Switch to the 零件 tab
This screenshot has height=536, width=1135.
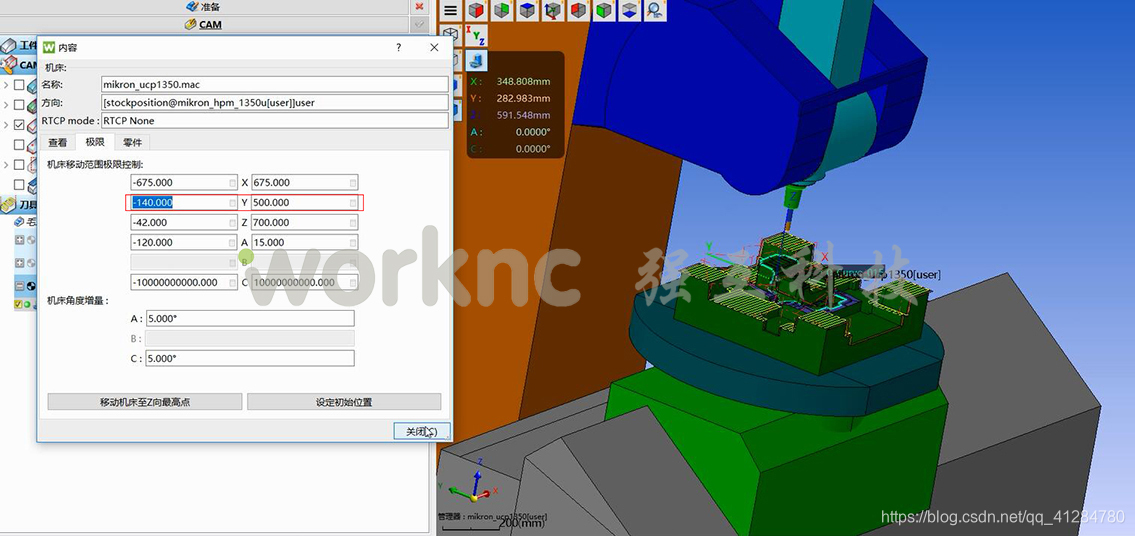pos(132,143)
